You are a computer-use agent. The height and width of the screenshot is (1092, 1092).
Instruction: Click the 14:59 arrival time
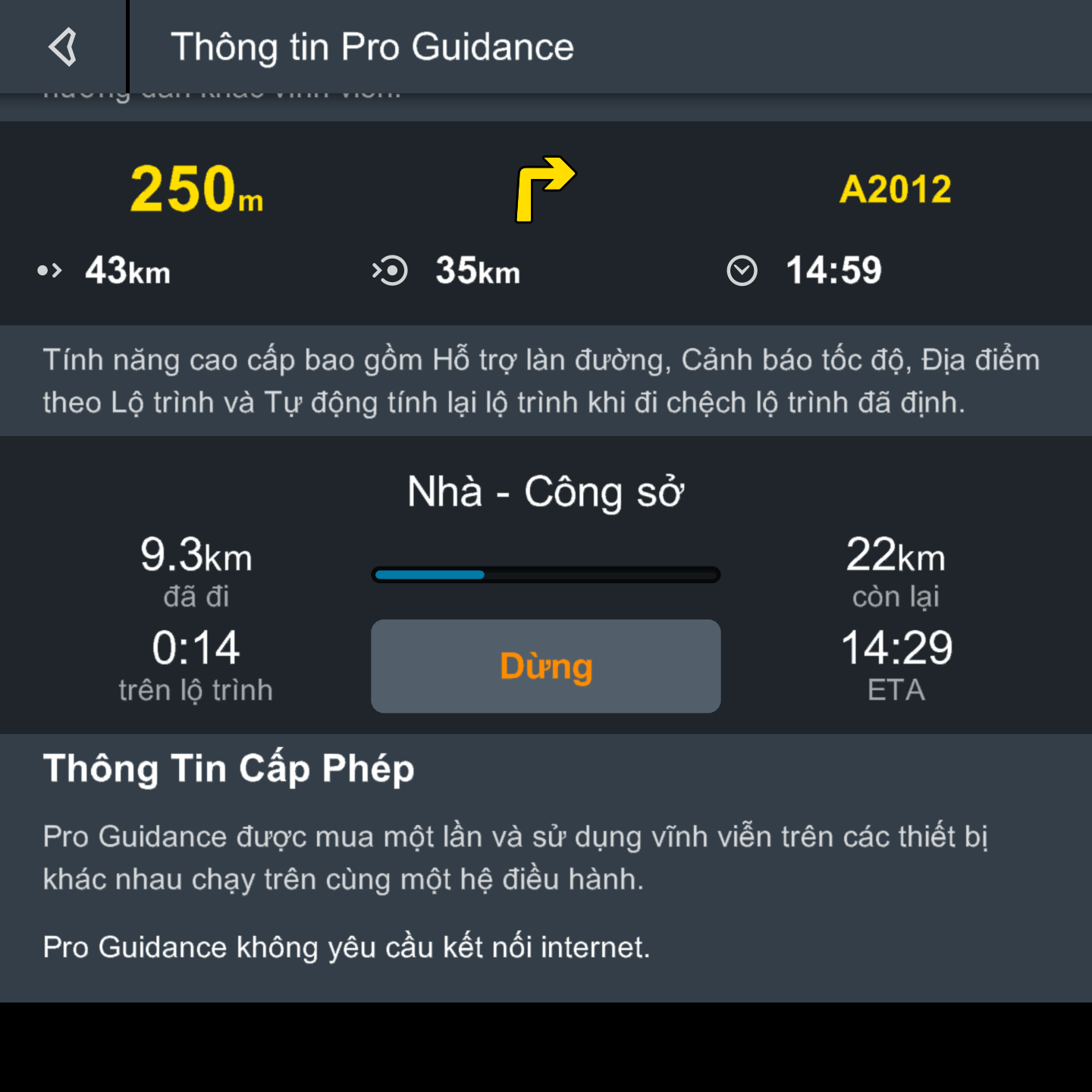tap(833, 271)
